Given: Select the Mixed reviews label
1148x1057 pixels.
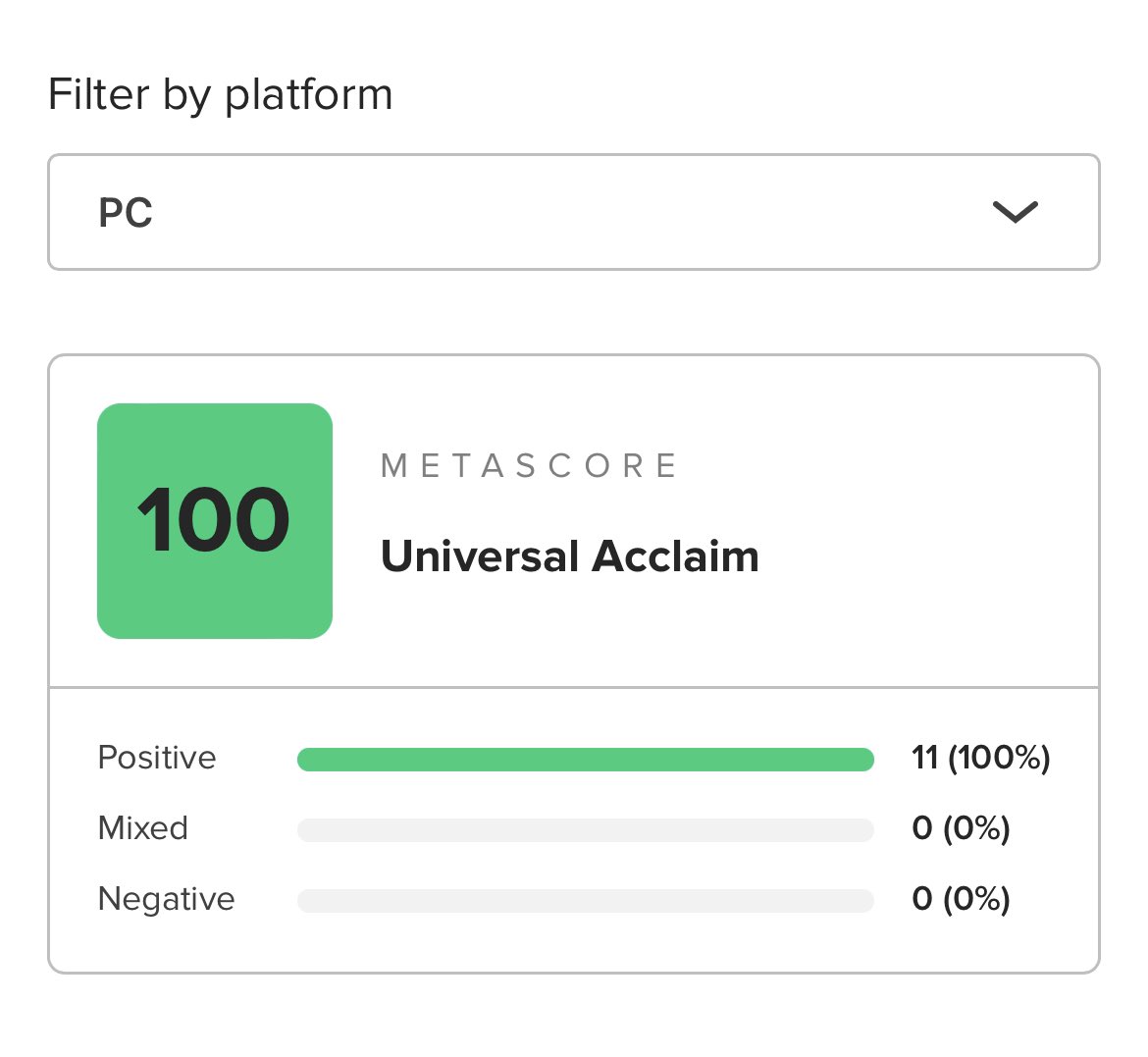Looking at the screenshot, I should pyautogui.click(x=143, y=828).
